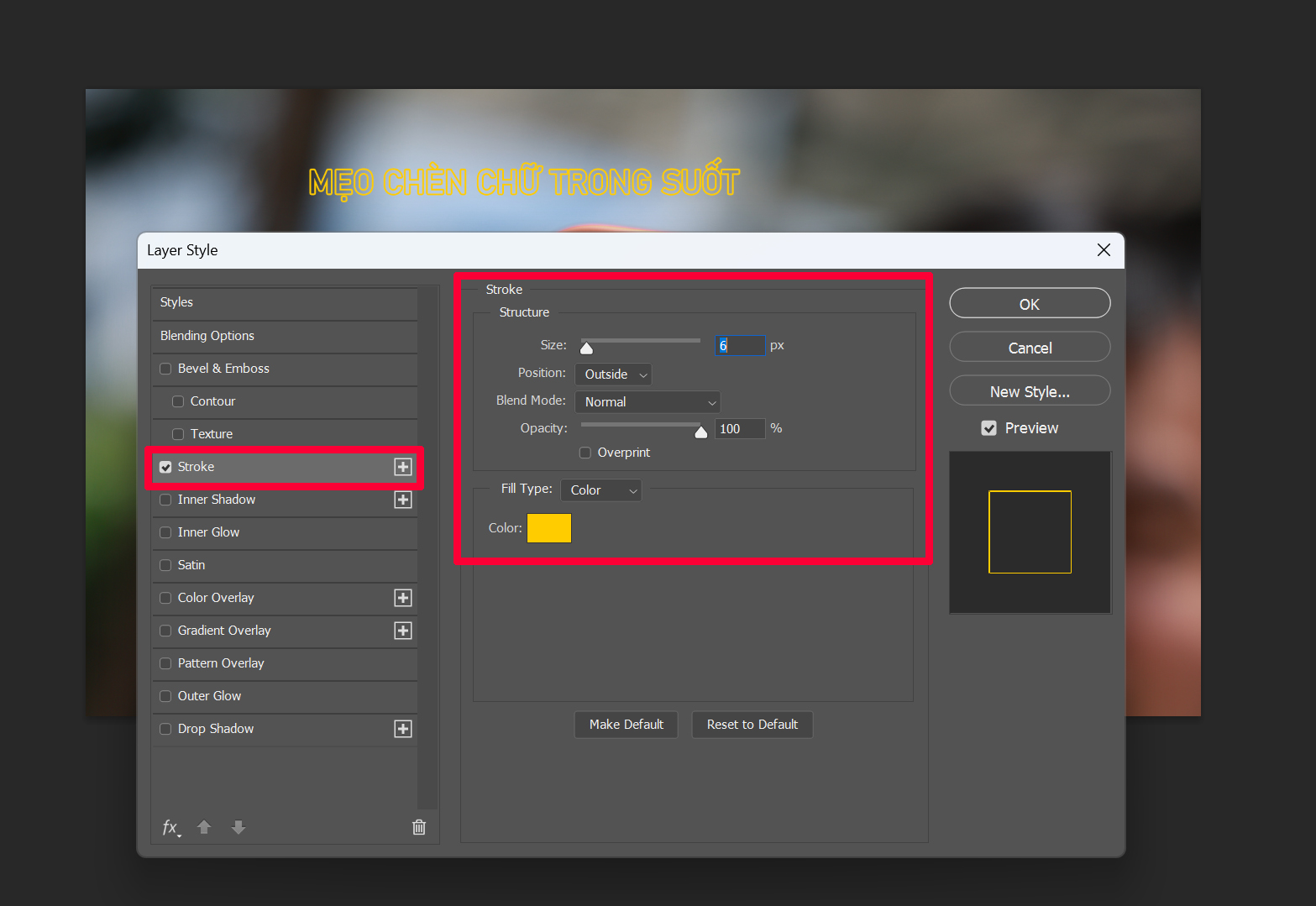Image resolution: width=1316 pixels, height=906 pixels.
Task: Open the Blend Mode dropdown showing Normal
Action: (647, 401)
